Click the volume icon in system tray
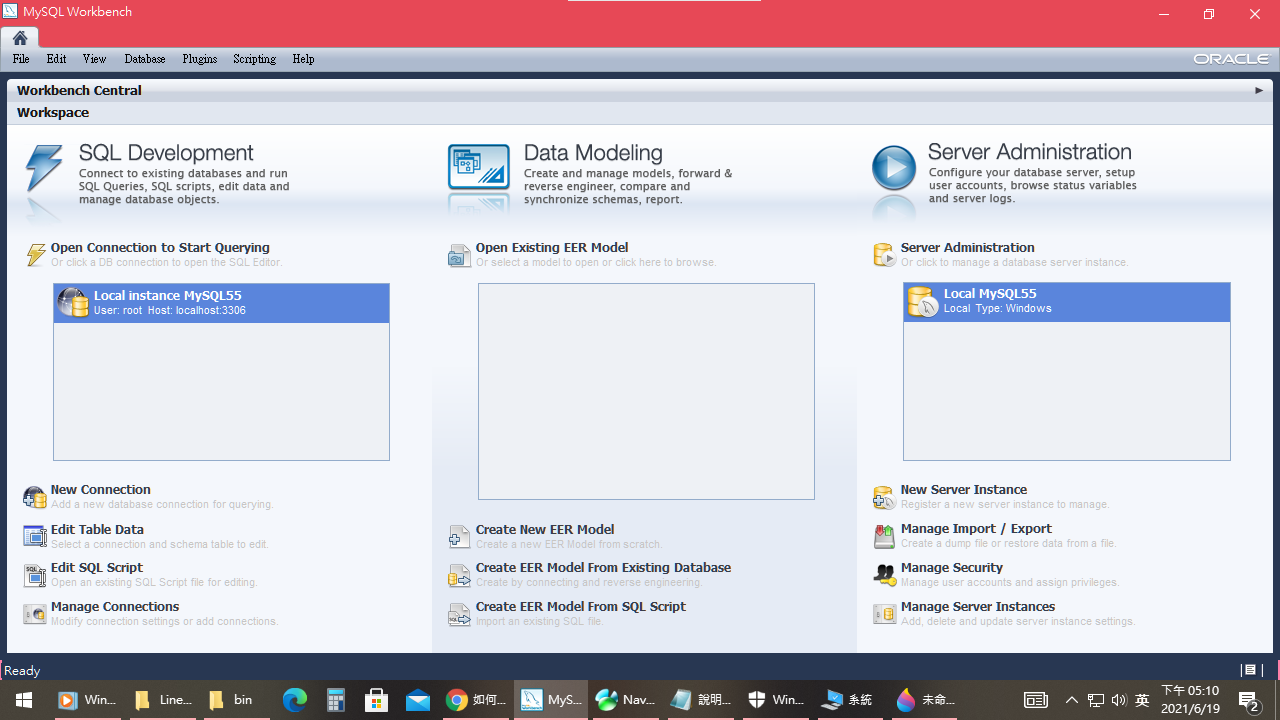The image size is (1280, 720). pos(1119,700)
